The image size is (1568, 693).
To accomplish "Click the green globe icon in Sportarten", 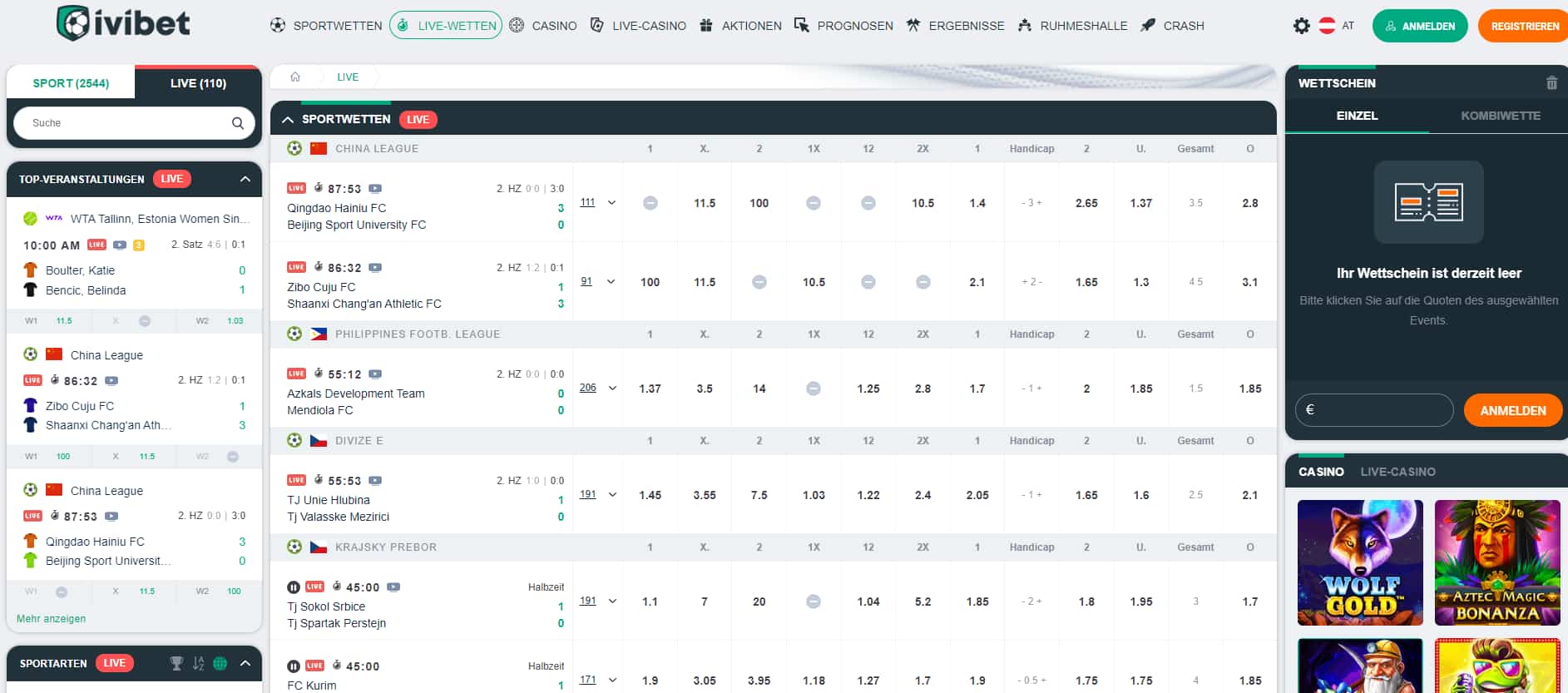I will pos(220,663).
